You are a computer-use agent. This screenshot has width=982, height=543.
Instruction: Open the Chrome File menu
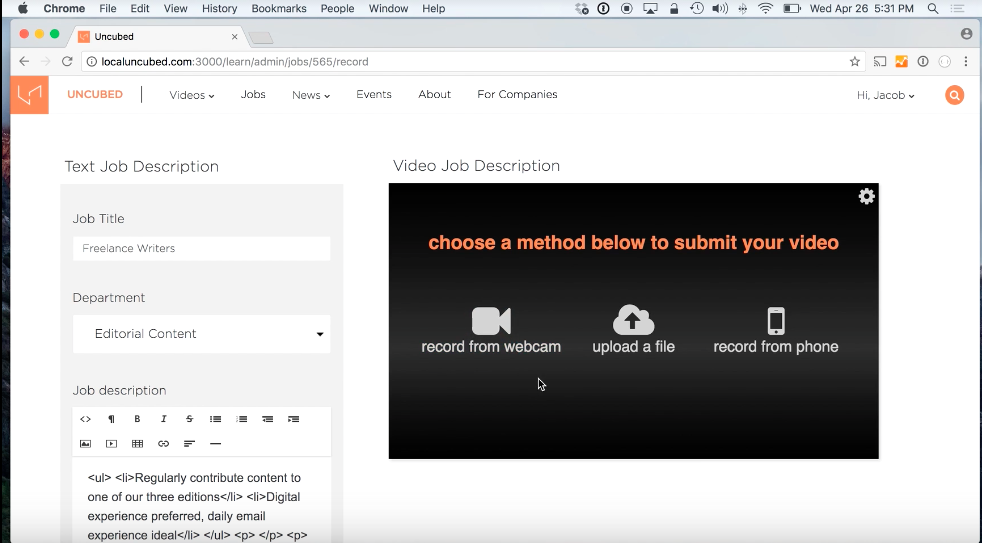tap(108, 9)
